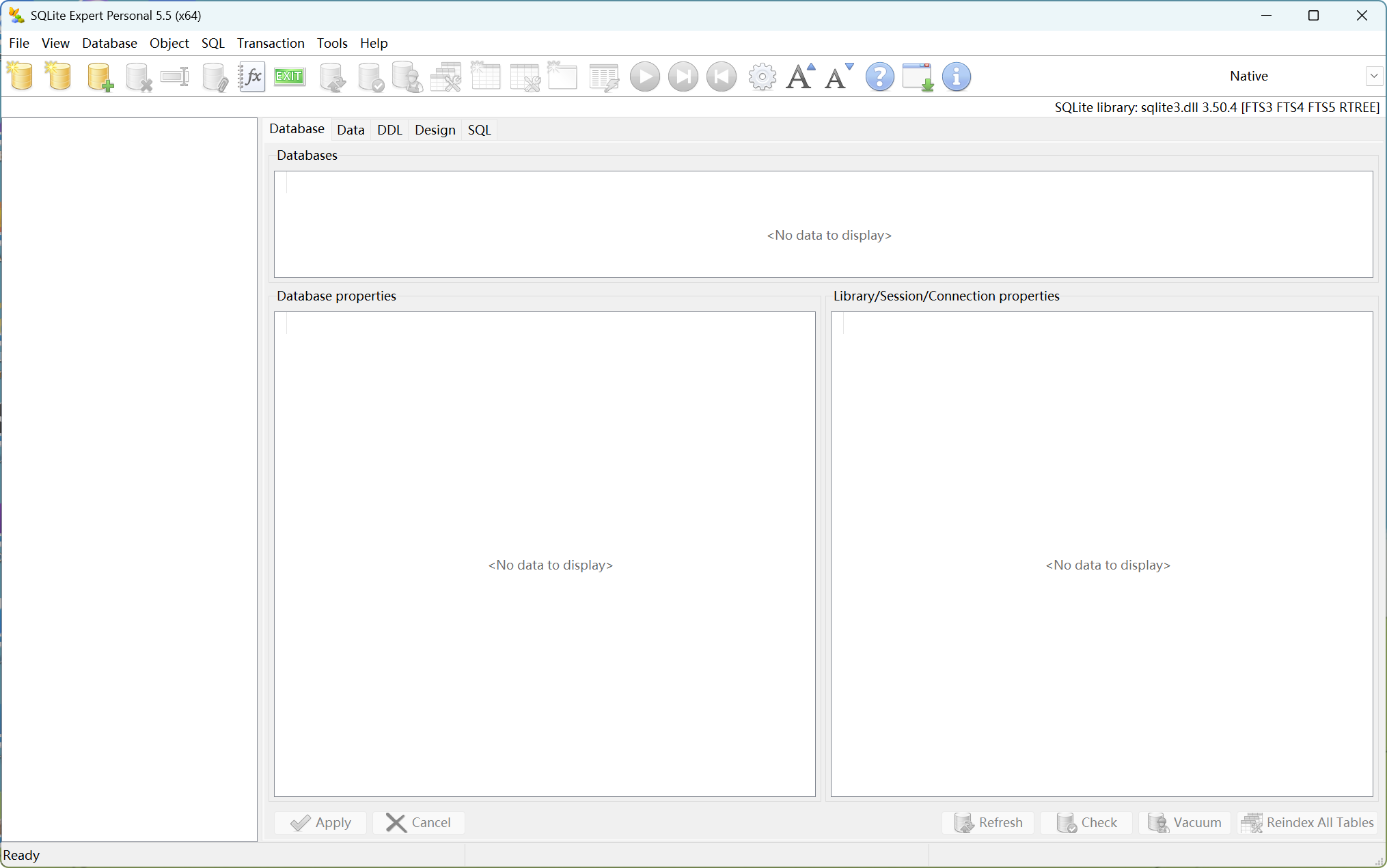1387x868 pixels.
Task: Switch to the SQL tab
Action: [x=479, y=130]
